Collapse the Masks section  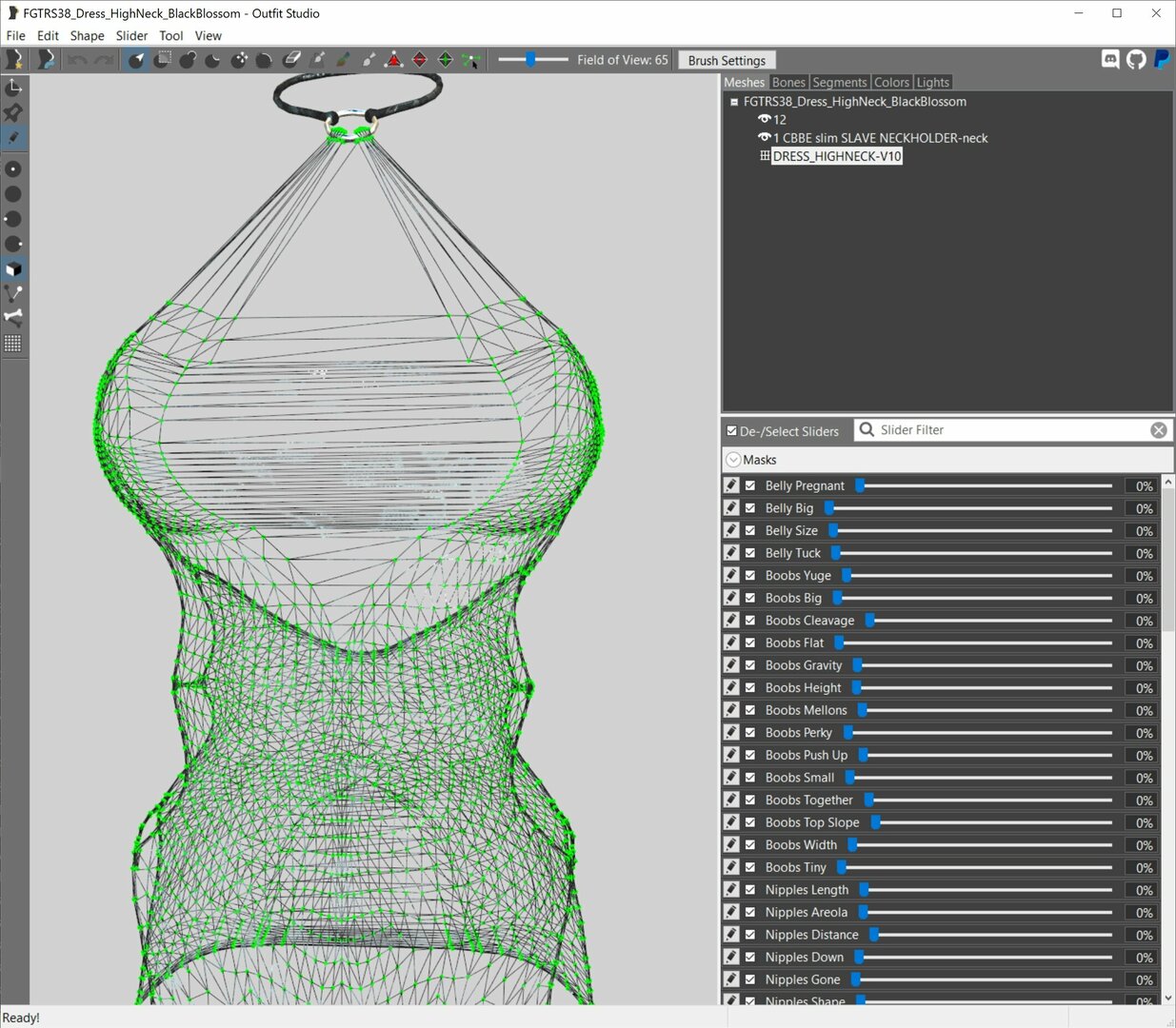[x=733, y=460]
